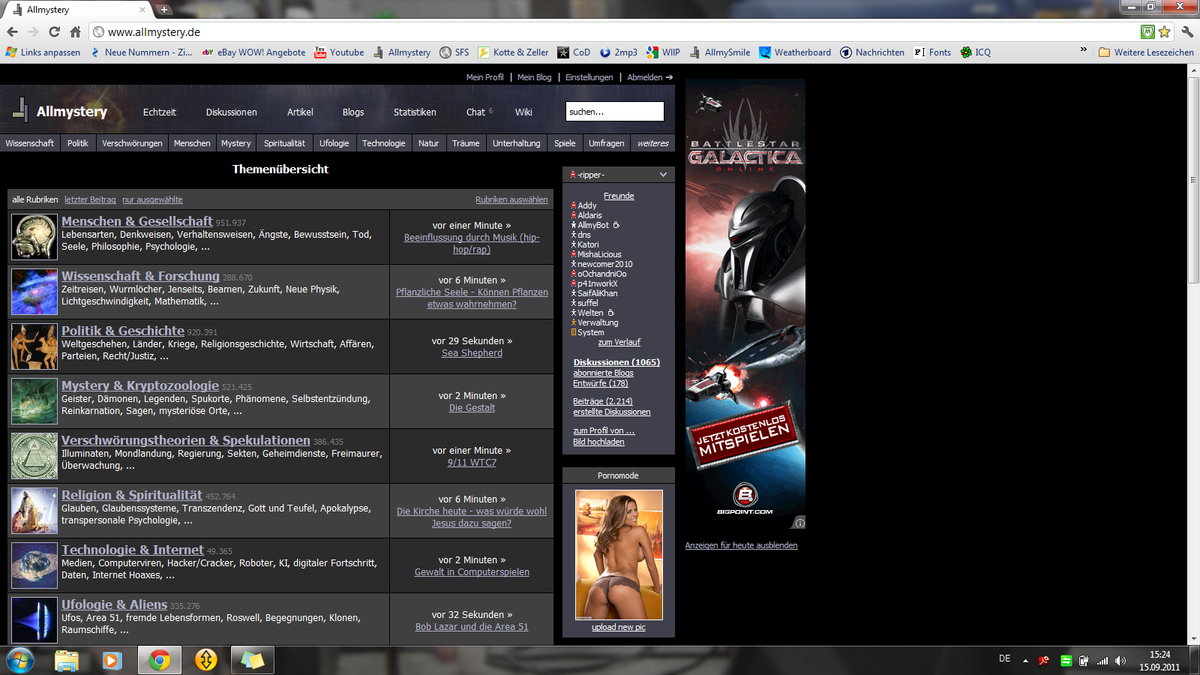Open the Weatherboard bookmark
Screen dimensions: 1200x675
pyautogui.click(x=795, y=52)
